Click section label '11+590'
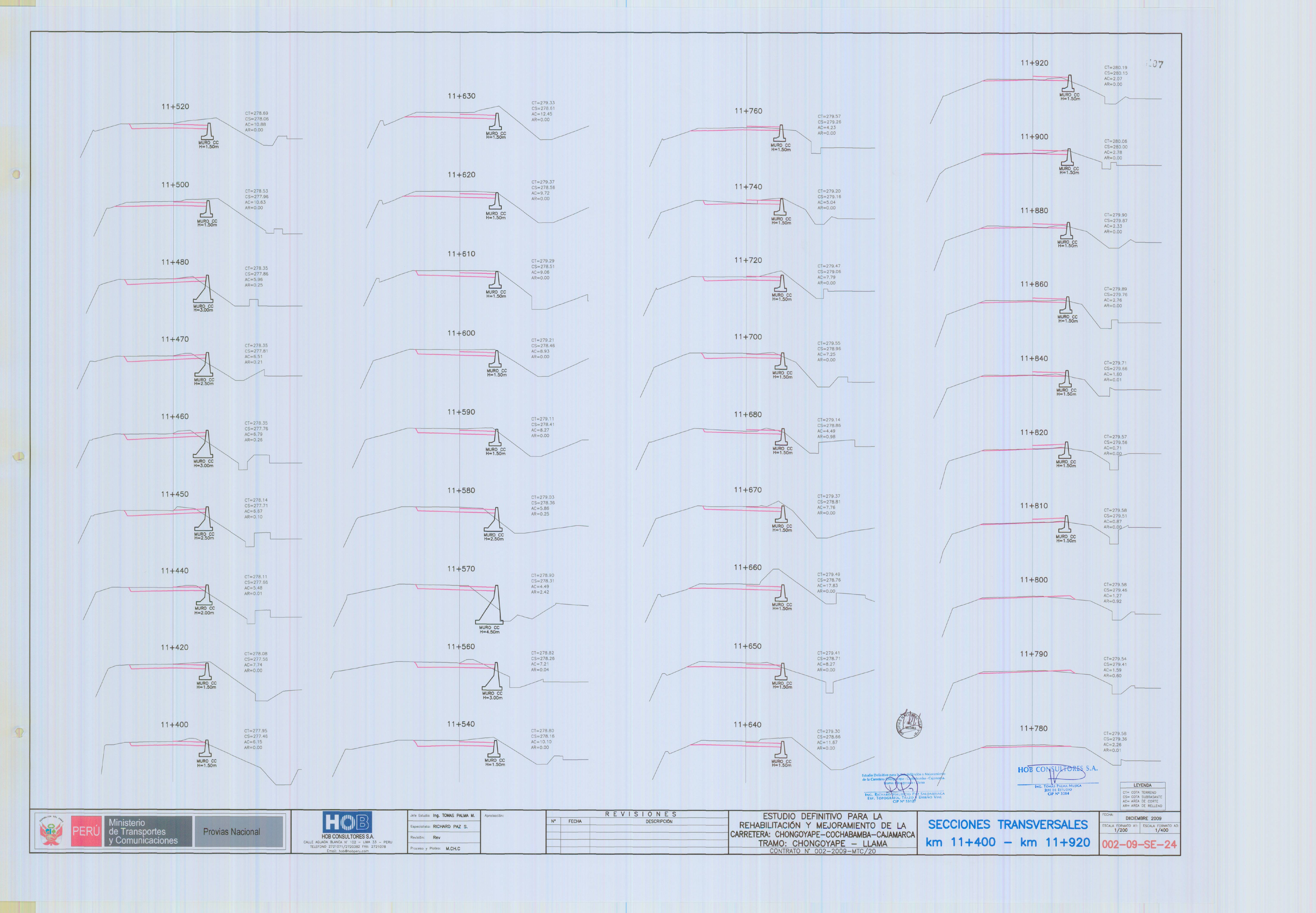Viewport: 1316px width, 913px height. pos(462,412)
